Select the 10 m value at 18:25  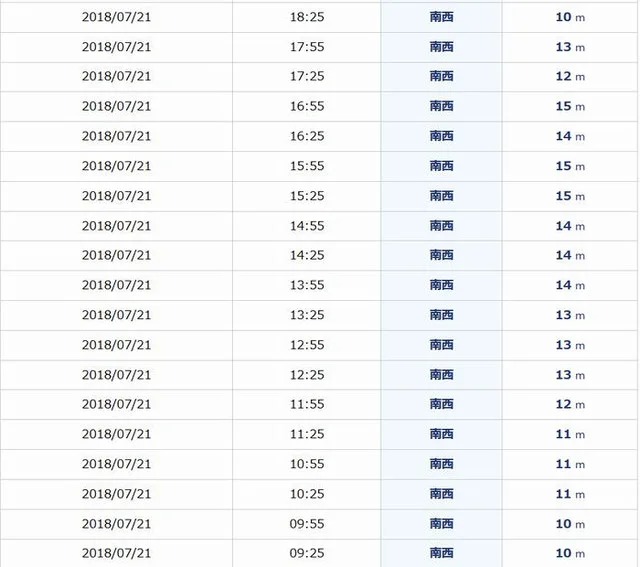(x=570, y=17)
